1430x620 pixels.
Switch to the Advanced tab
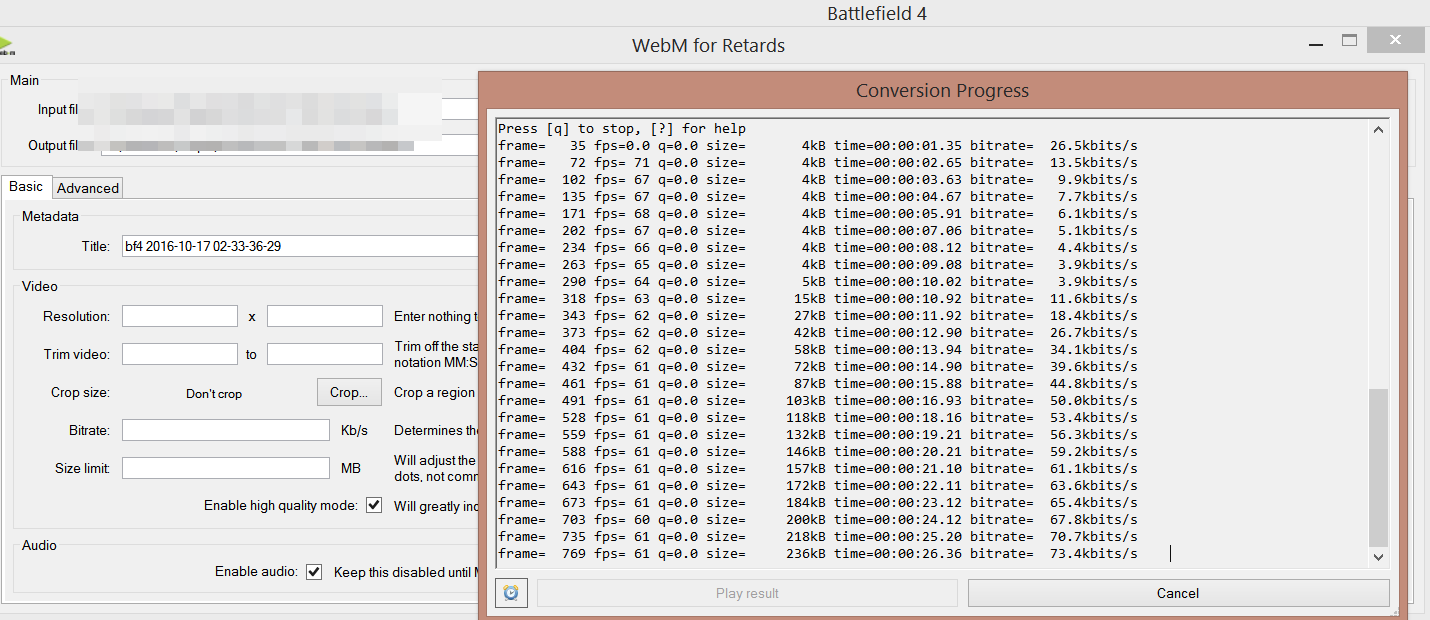[x=88, y=188]
